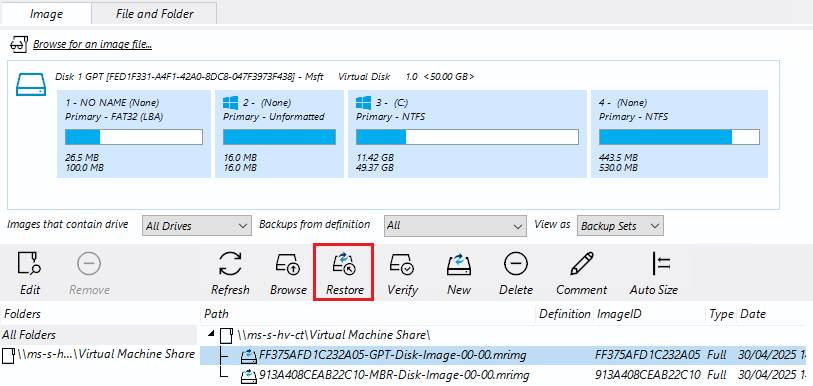
Task: Select partition 2 Unformatted
Action: click(279, 134)
